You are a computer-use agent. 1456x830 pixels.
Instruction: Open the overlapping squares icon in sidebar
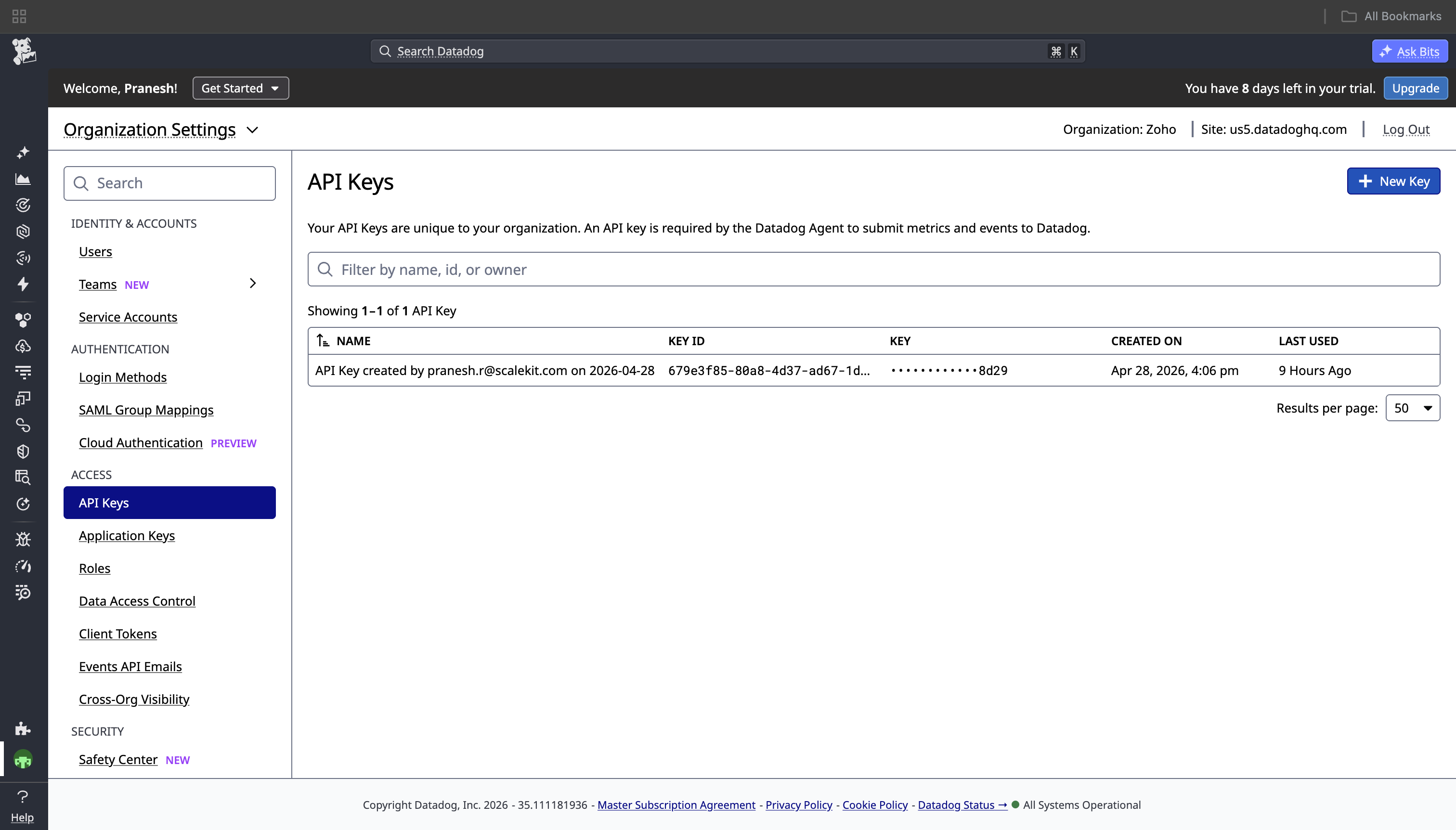23,399
